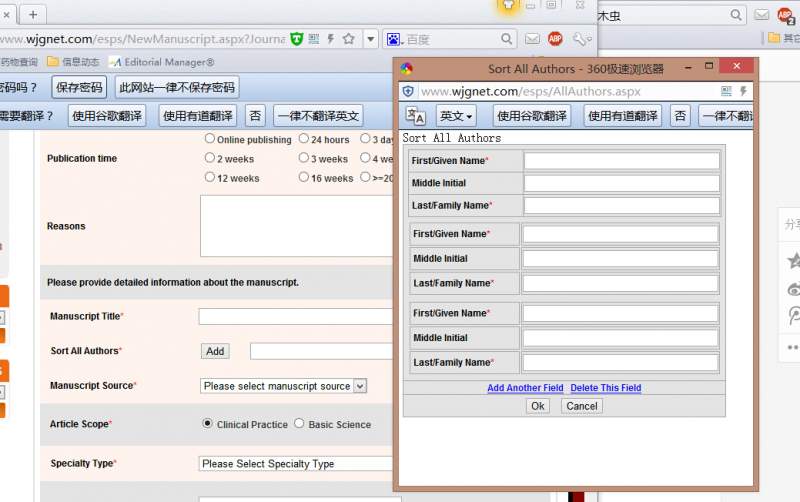Click 使用有道翻译 in Sort All Authors popup
Image resolution: width=800 pixels, height=502 pixels.
(x=622, y=116)
